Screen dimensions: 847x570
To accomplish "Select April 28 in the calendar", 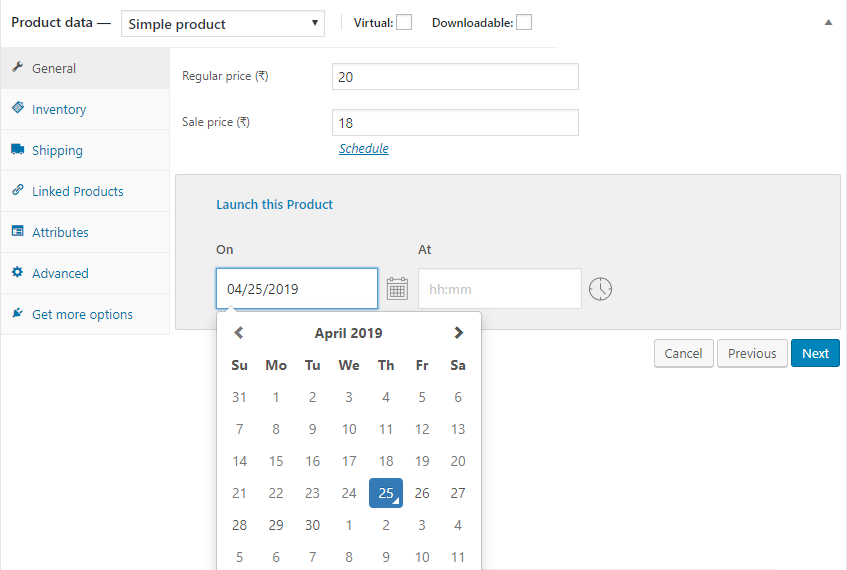I will [239, 525].
